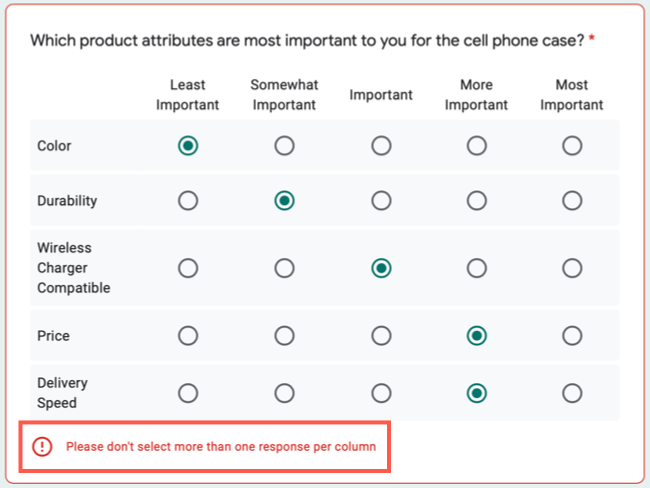Set Price to Least Important
The width and height of the screenshot is (650, 488).
pyautogui.click(x=188, y=336)
